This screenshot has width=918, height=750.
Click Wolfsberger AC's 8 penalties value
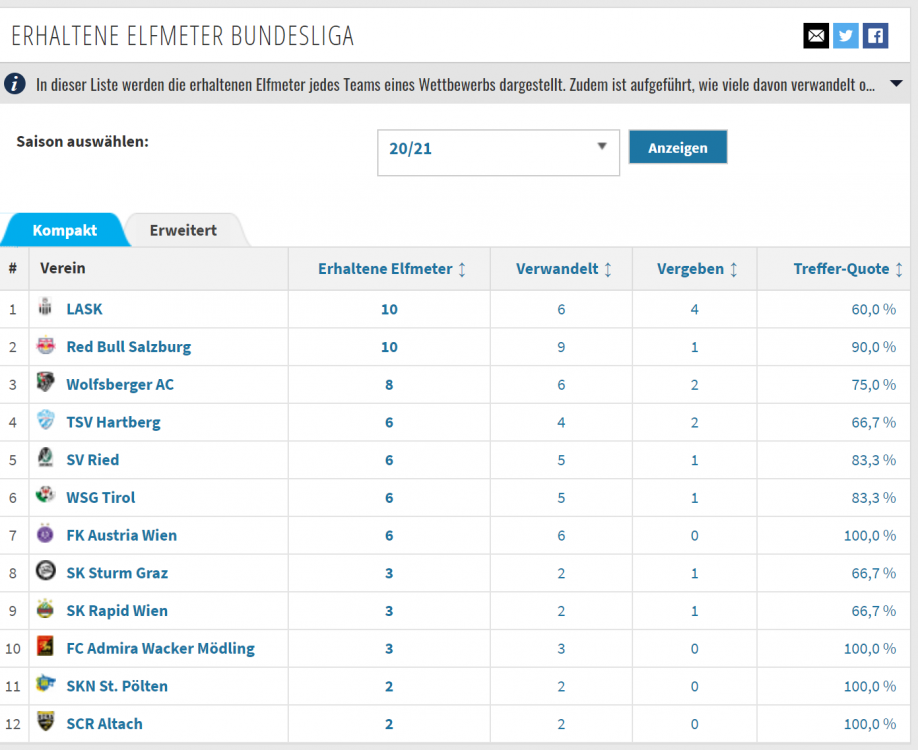click(x=389, y=385)
